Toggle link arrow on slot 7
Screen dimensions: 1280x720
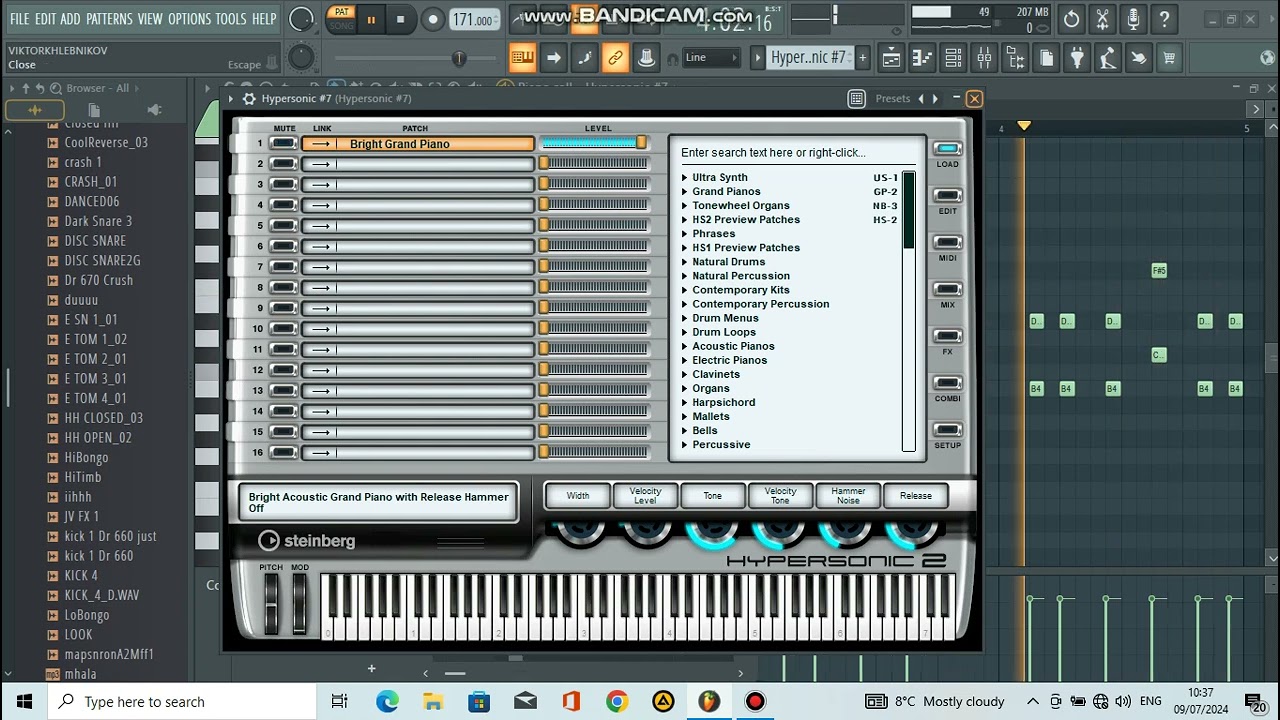click(320, 267)
